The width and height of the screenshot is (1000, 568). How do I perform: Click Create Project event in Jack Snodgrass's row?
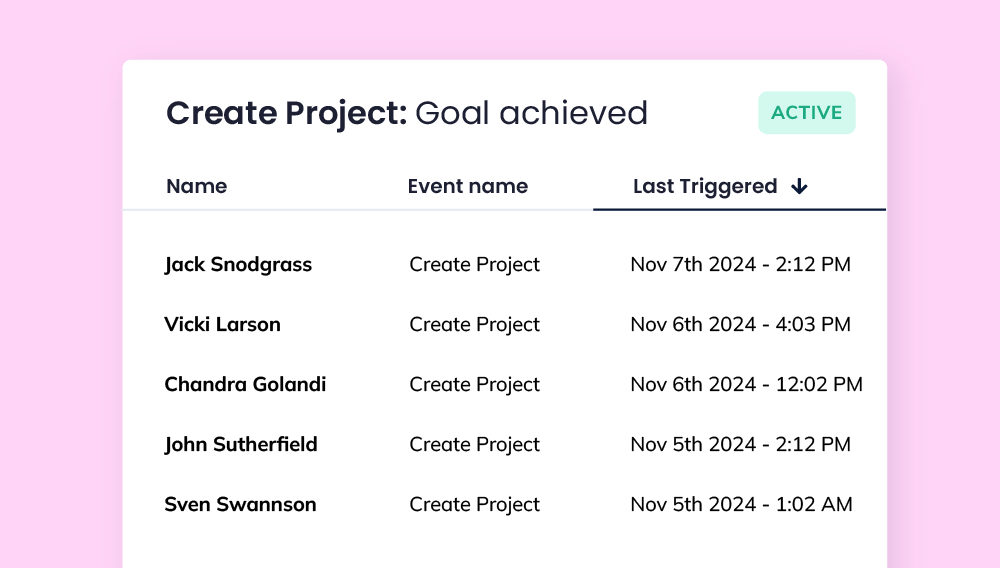[474, 265]
